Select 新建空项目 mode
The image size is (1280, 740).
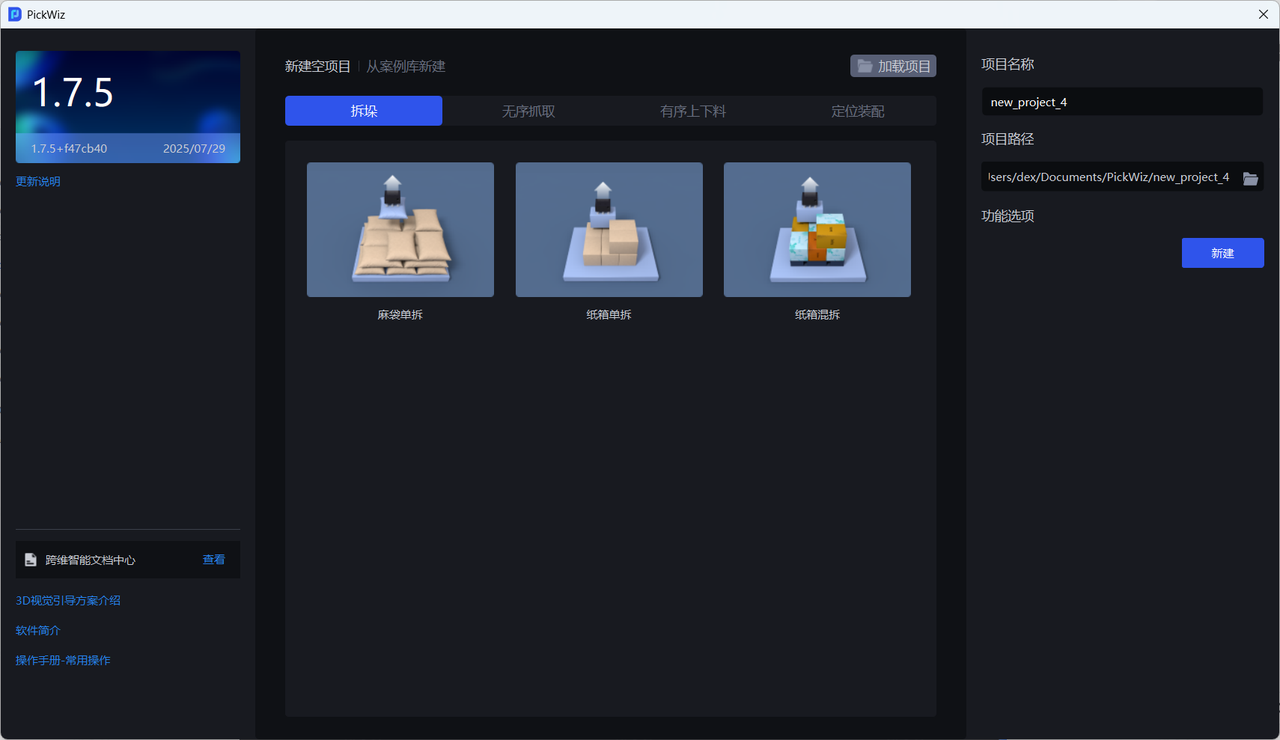pos(318,67)
